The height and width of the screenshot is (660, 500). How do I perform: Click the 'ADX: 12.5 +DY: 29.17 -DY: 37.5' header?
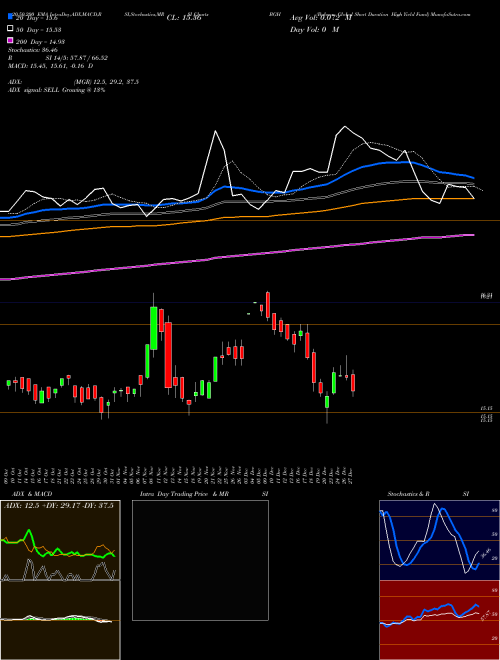pos(59,506)
